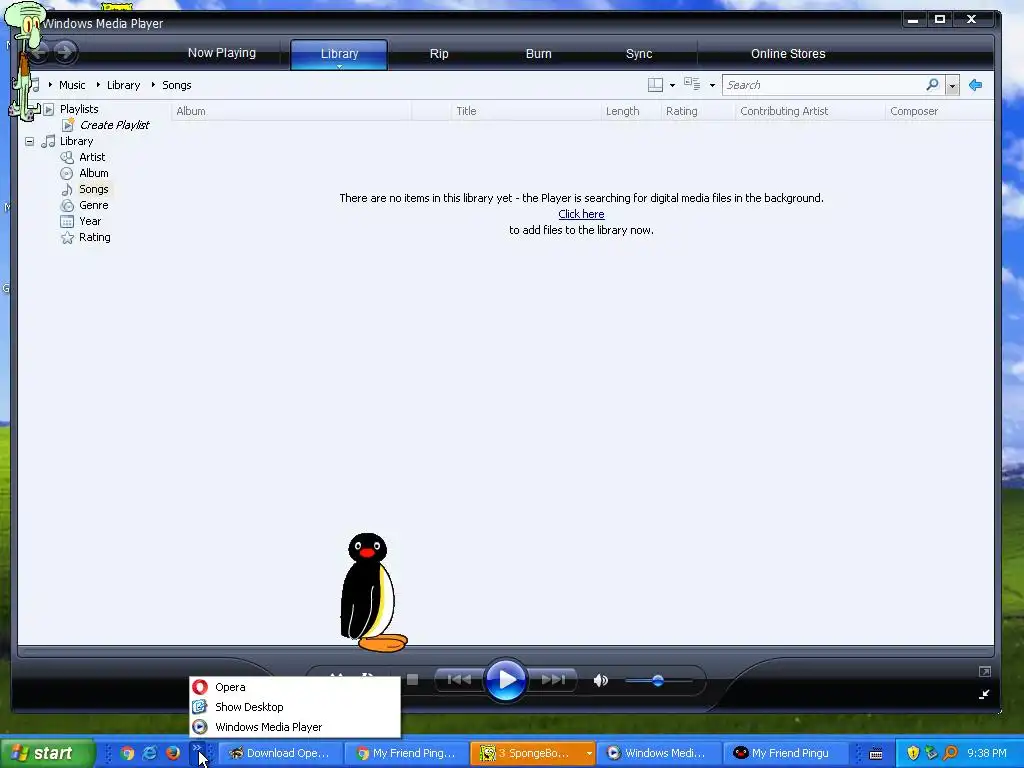Select Playlists in the navigation tree
Image resolution: width=1024 pixels, height=768 pixels.
tap(79, 109)
